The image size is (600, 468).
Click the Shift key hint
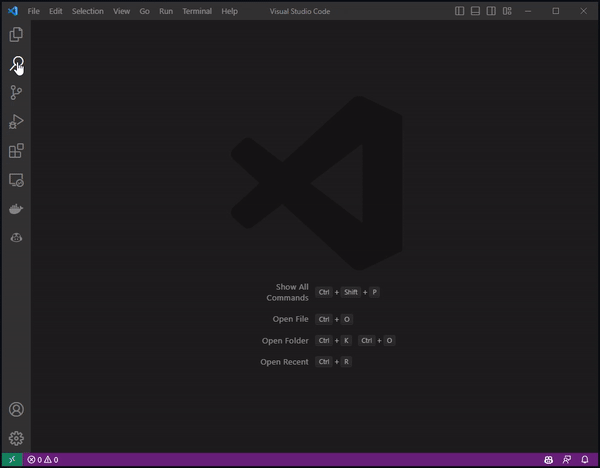tap(351, 292)
